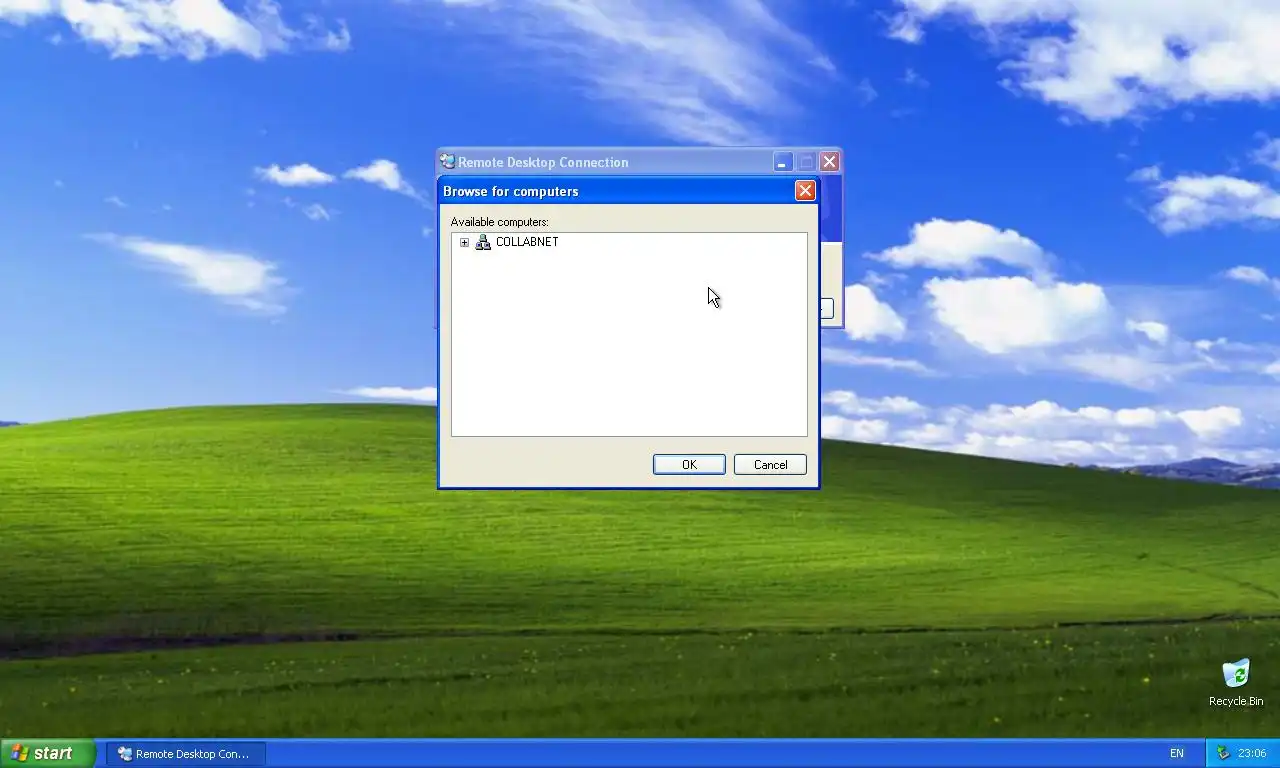Click the 23:06 taskbar clock
The height and width of the screenshot is (768, 1280).
(1252, 754)
